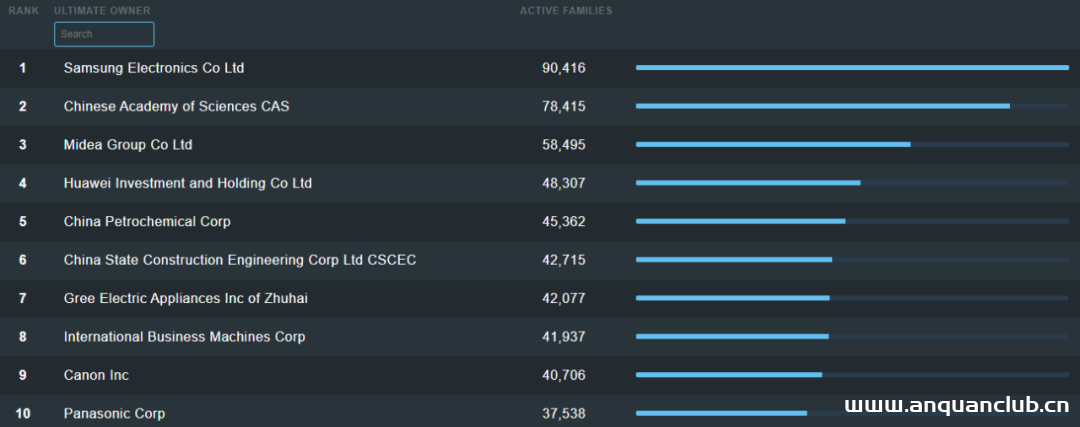The width and height of the screenshot is (1080, 427).
Task: Select the Panasonic Corp owner name
Action: [x=114, y=413]
